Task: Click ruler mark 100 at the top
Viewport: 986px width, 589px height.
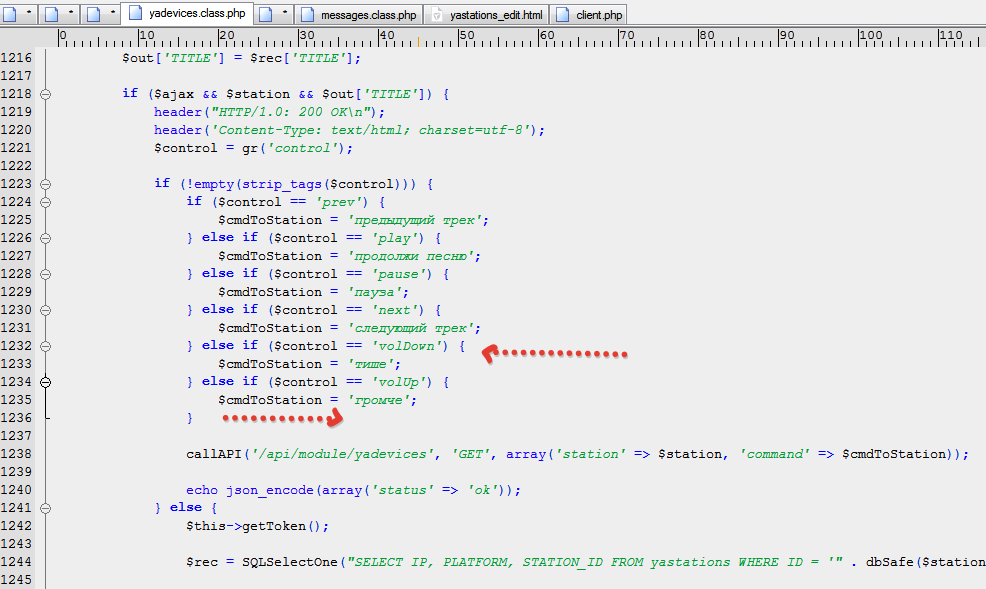Action: pyautogui.click(x=871, y=36)
